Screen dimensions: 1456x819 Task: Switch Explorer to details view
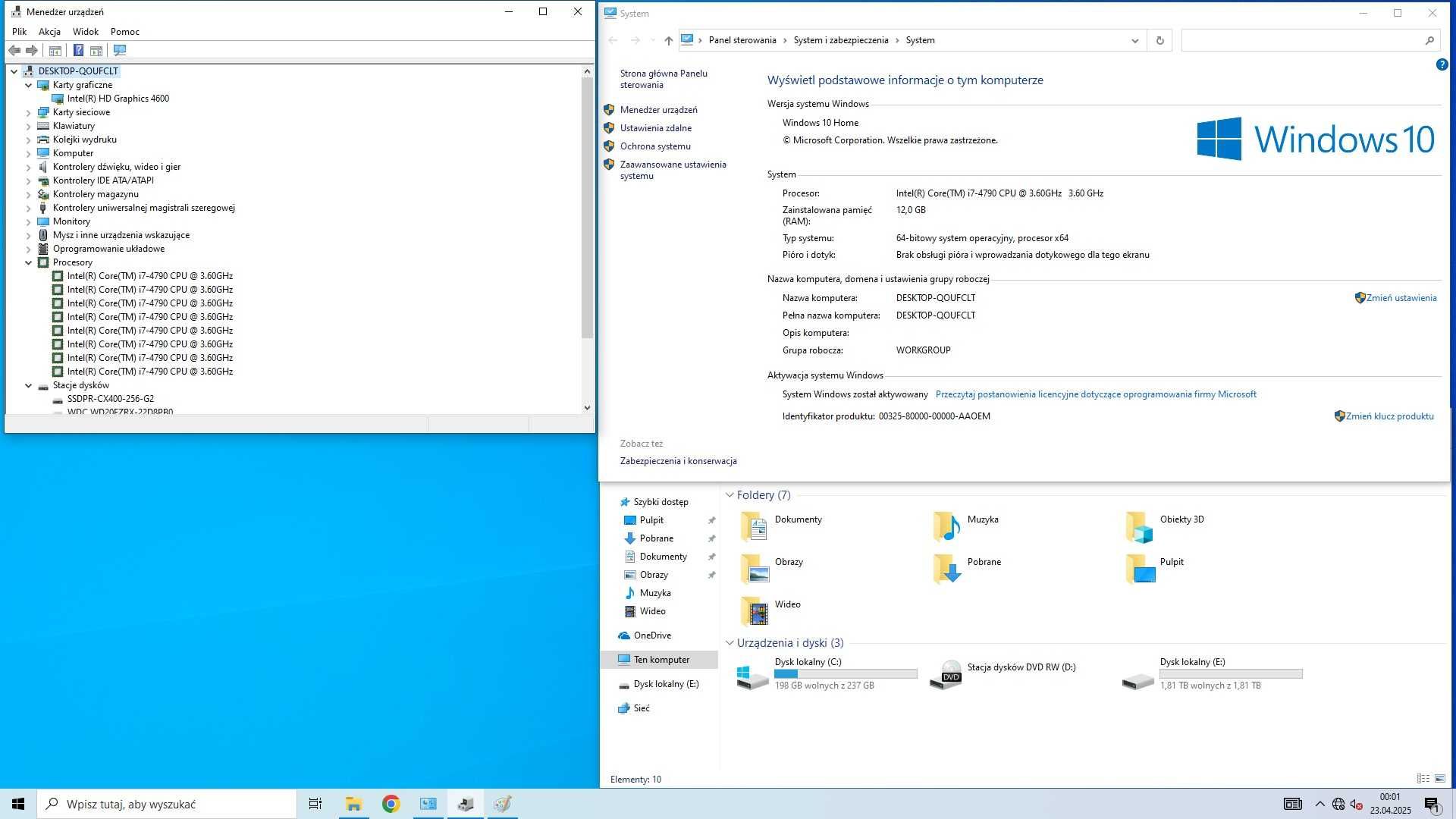click(x=1423, y=779)
